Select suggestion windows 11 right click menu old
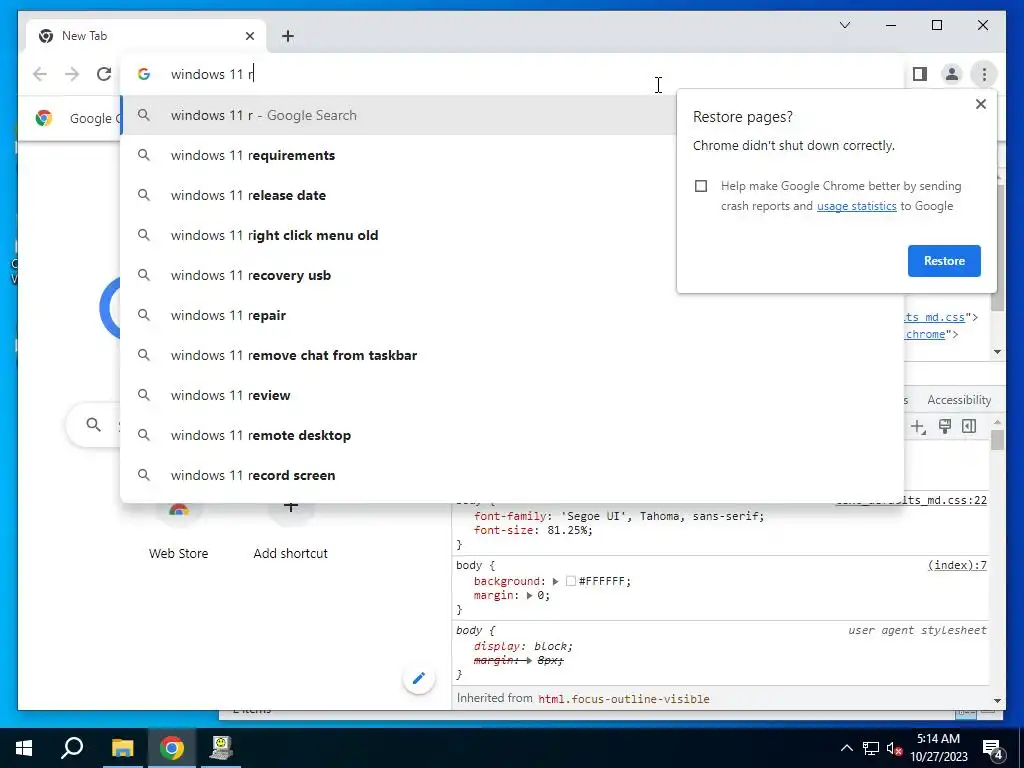1024x768 pixels. pos(398,235)
